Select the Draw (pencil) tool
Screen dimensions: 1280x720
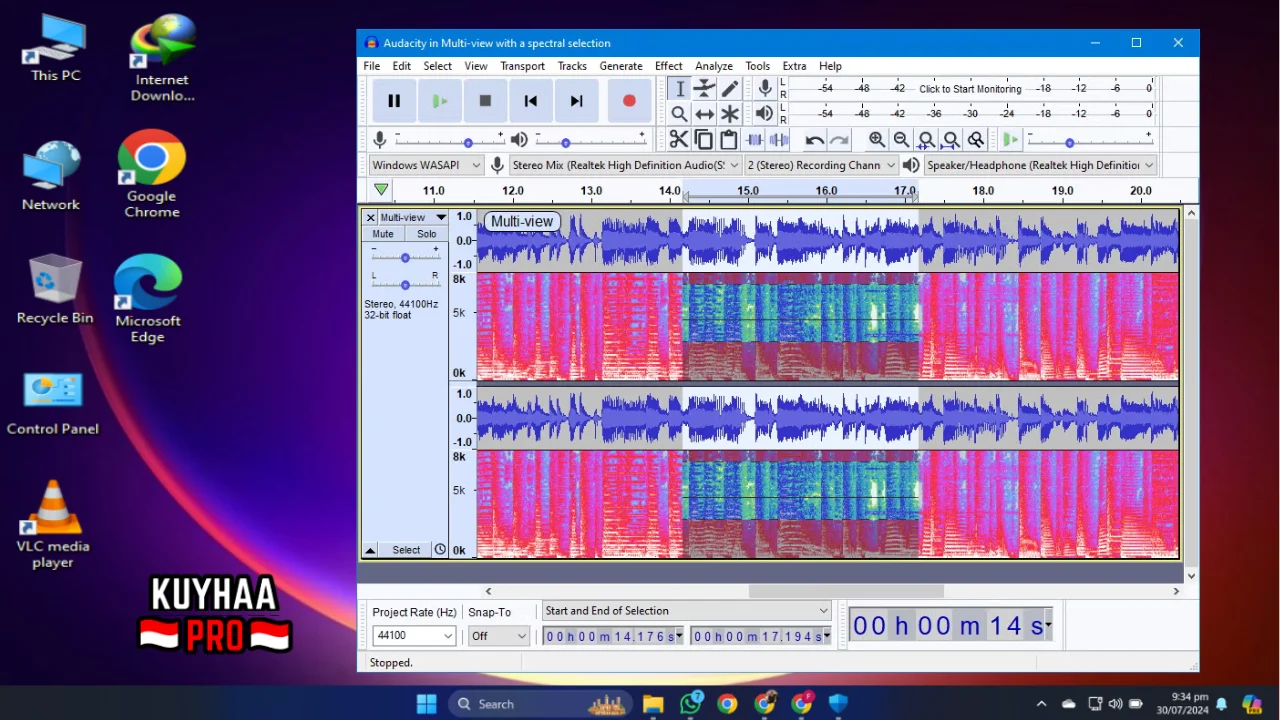tap(730, 89)
